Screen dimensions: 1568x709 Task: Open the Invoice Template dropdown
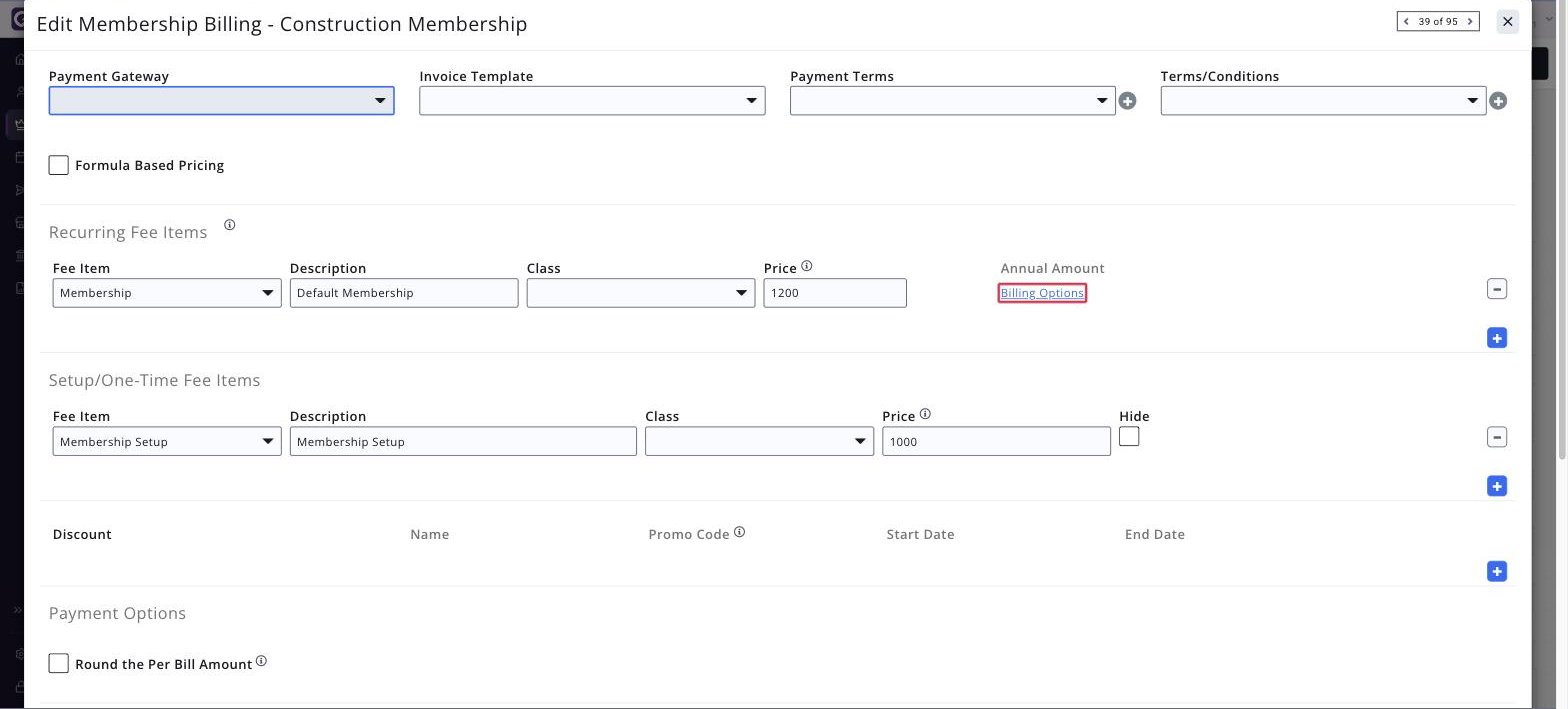pyautogui.click(x=592, y=100)
